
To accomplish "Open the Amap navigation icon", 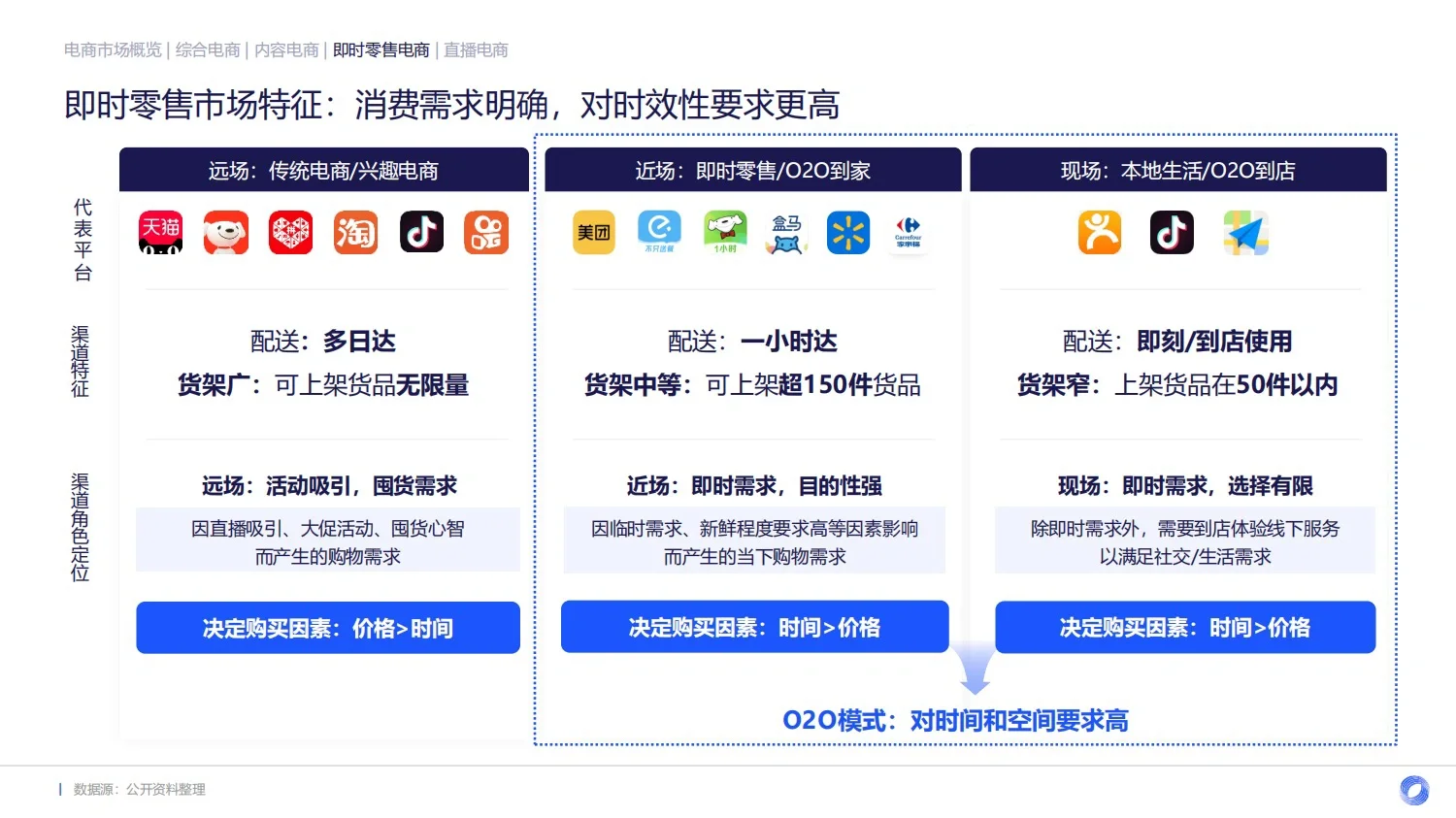I will [x=1245, y=233].
